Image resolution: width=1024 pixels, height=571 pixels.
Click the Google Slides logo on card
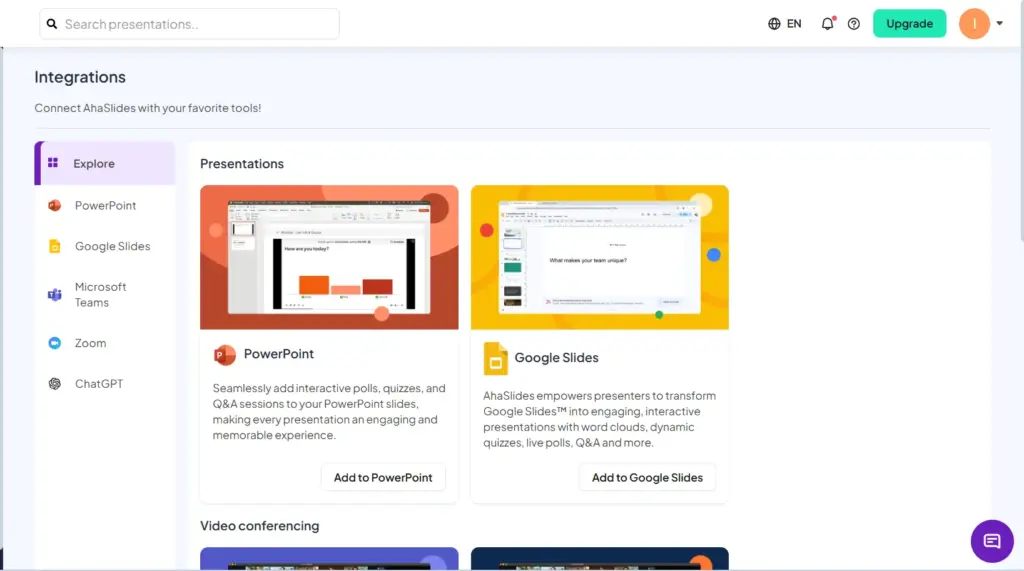496,358
